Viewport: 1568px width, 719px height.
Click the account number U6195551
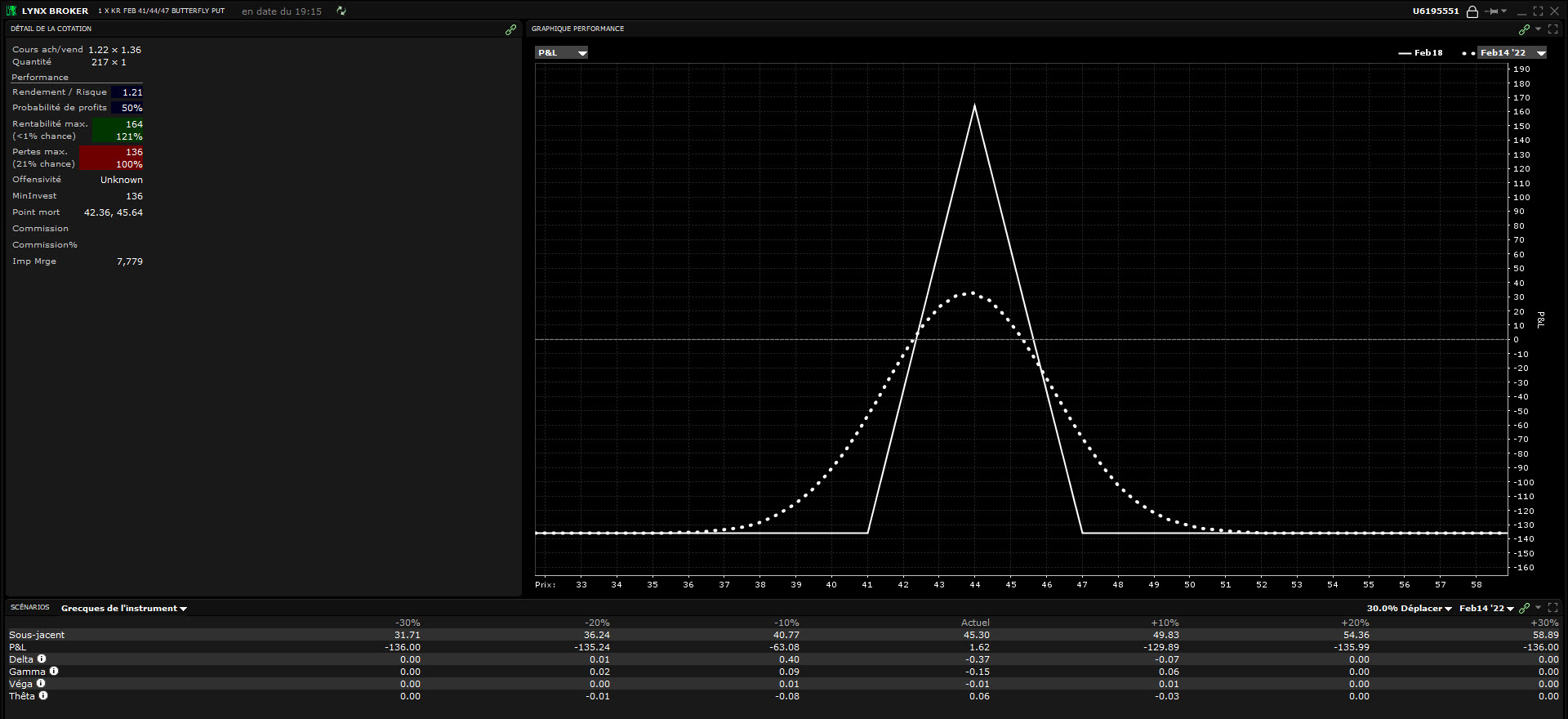(1436, 11)
